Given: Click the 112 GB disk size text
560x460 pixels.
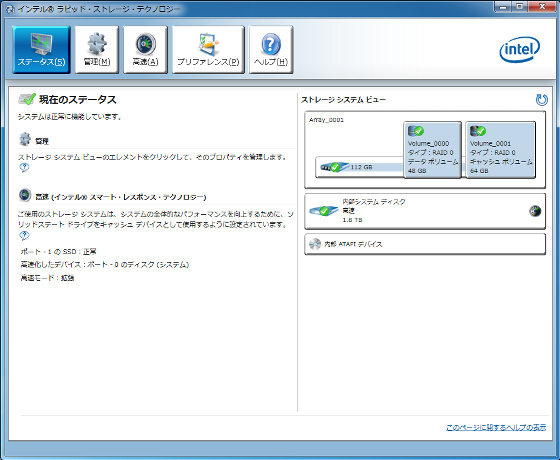Looking at the screenshot, I should [361, 167].
